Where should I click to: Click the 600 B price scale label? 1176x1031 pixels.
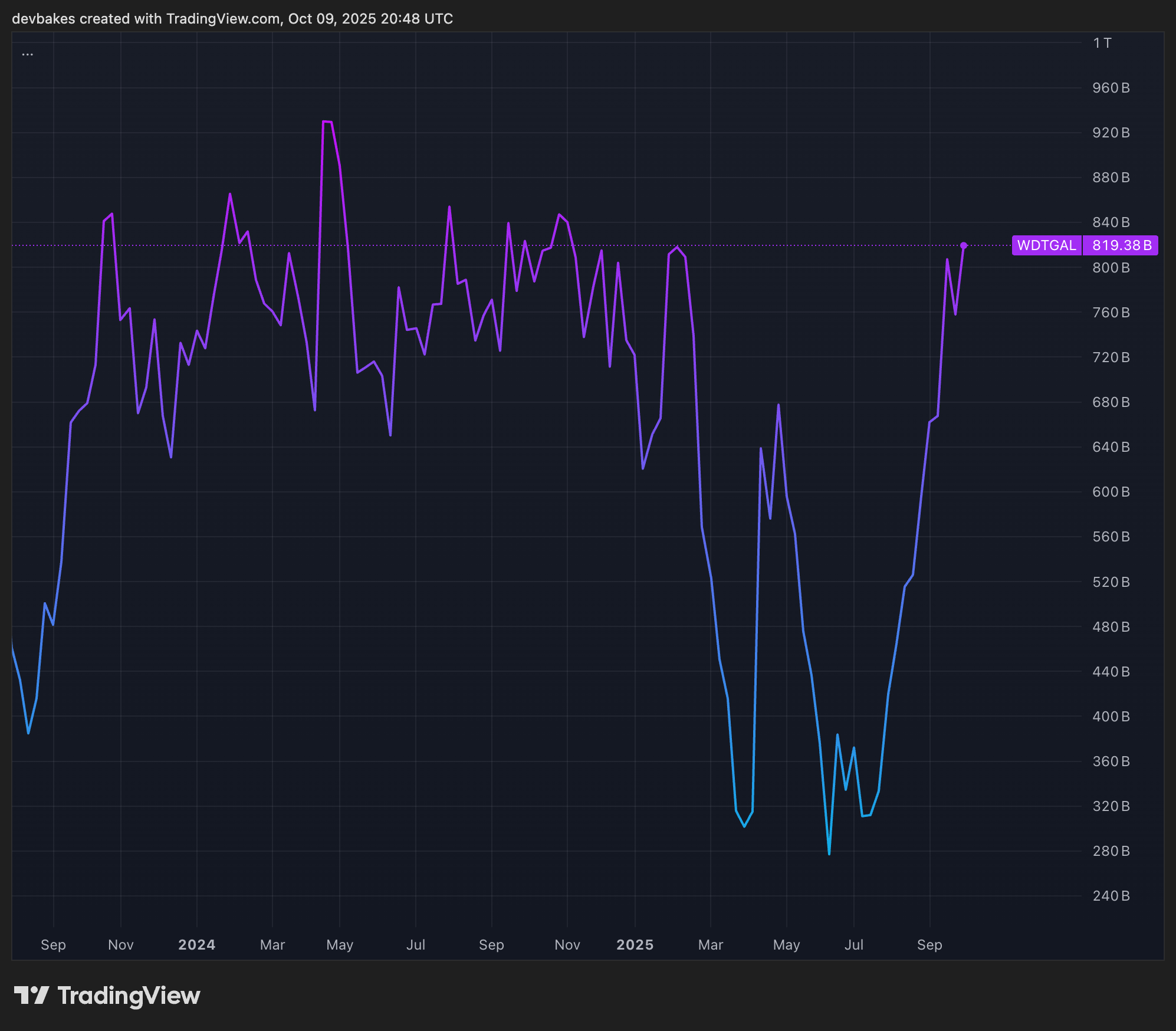1111,492
